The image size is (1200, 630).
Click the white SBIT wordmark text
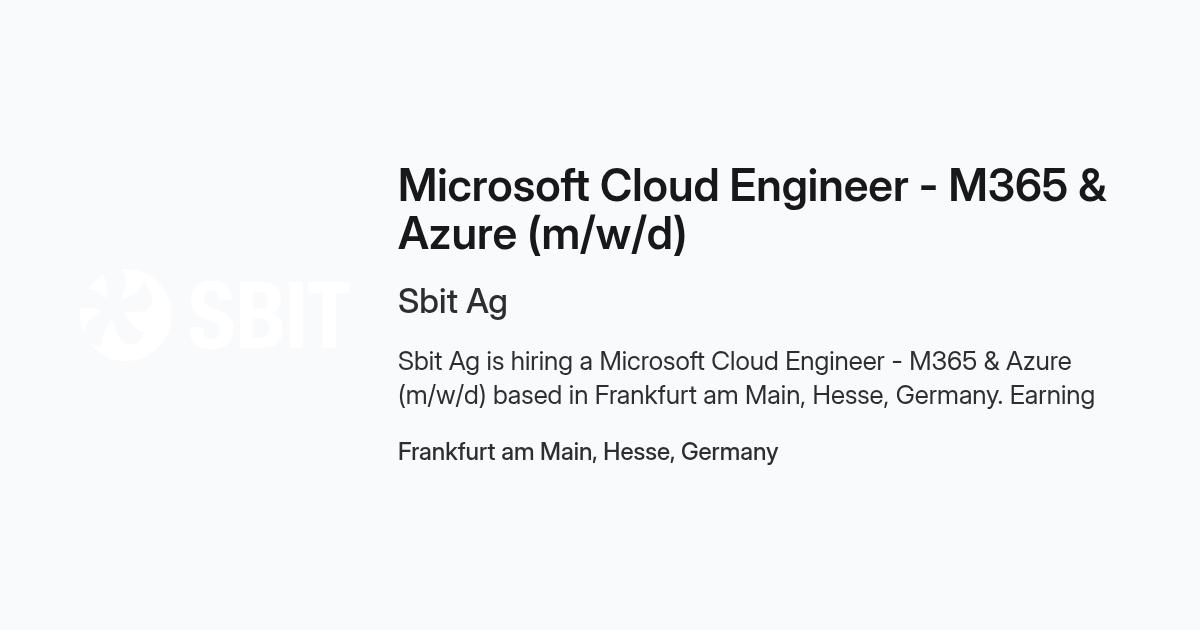[x=269, y=315]
